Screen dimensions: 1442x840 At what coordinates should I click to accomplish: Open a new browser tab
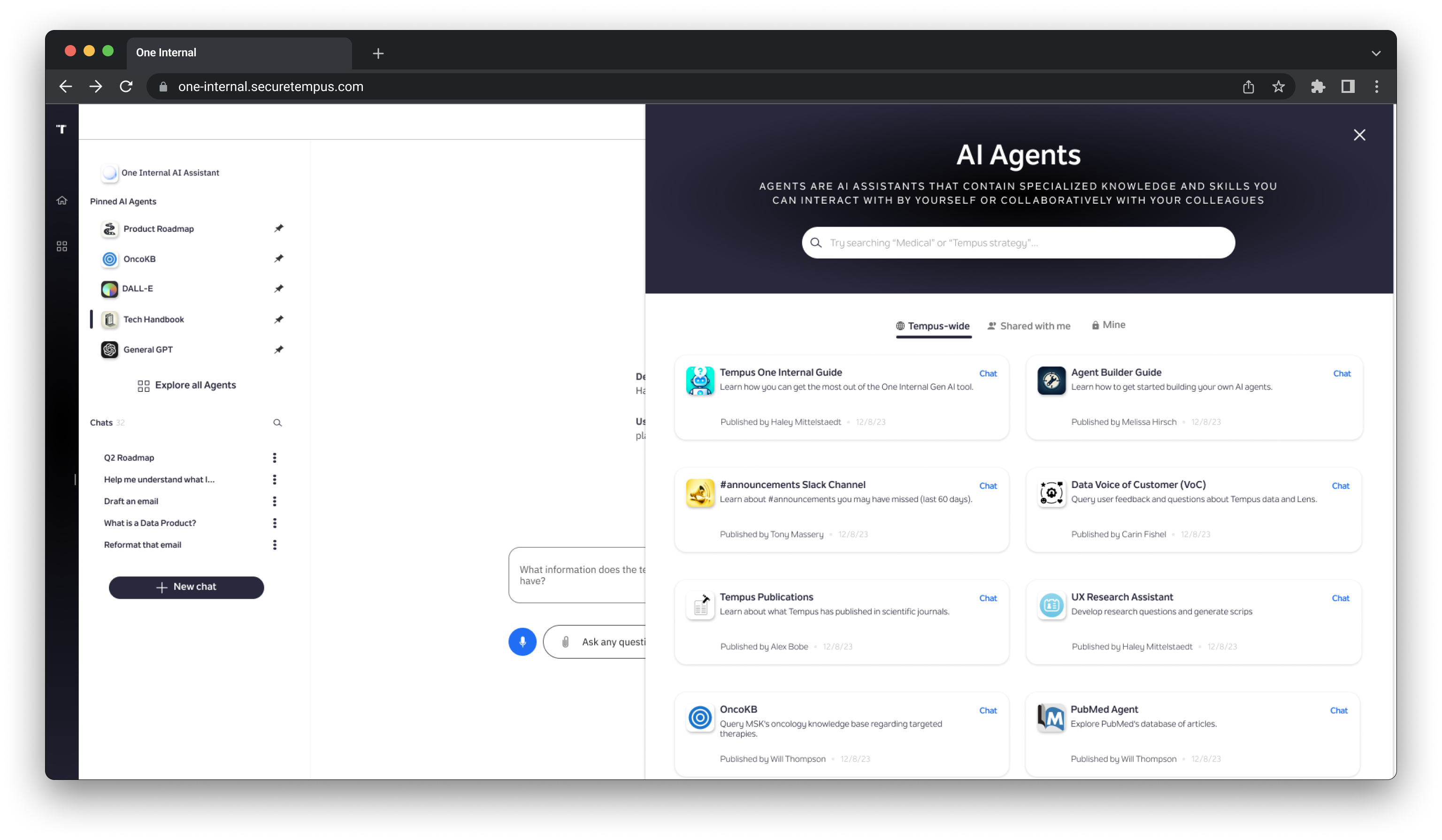(378, 54)
